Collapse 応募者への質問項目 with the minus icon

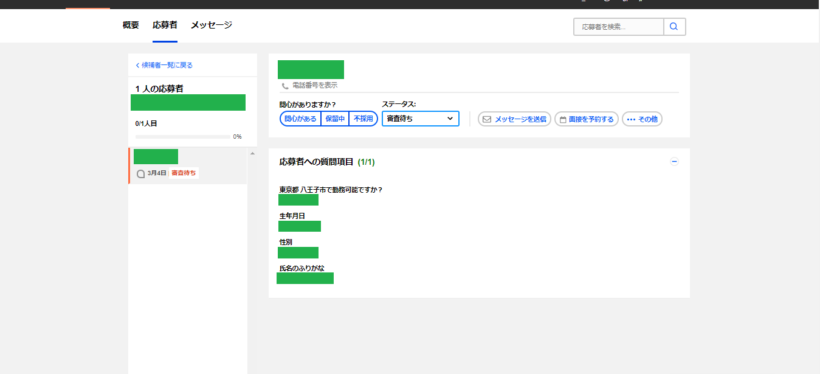click(x=674, y=162)
